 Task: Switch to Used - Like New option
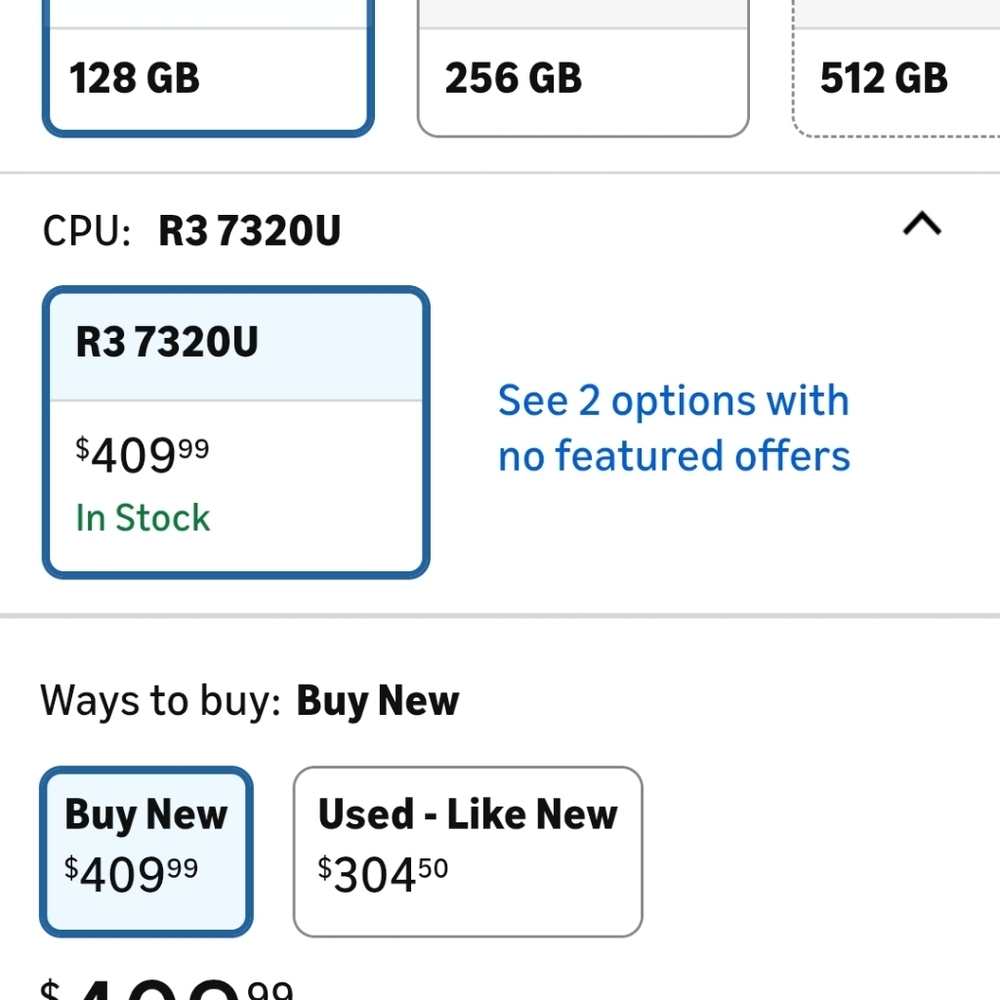click(x=467, y=850)
